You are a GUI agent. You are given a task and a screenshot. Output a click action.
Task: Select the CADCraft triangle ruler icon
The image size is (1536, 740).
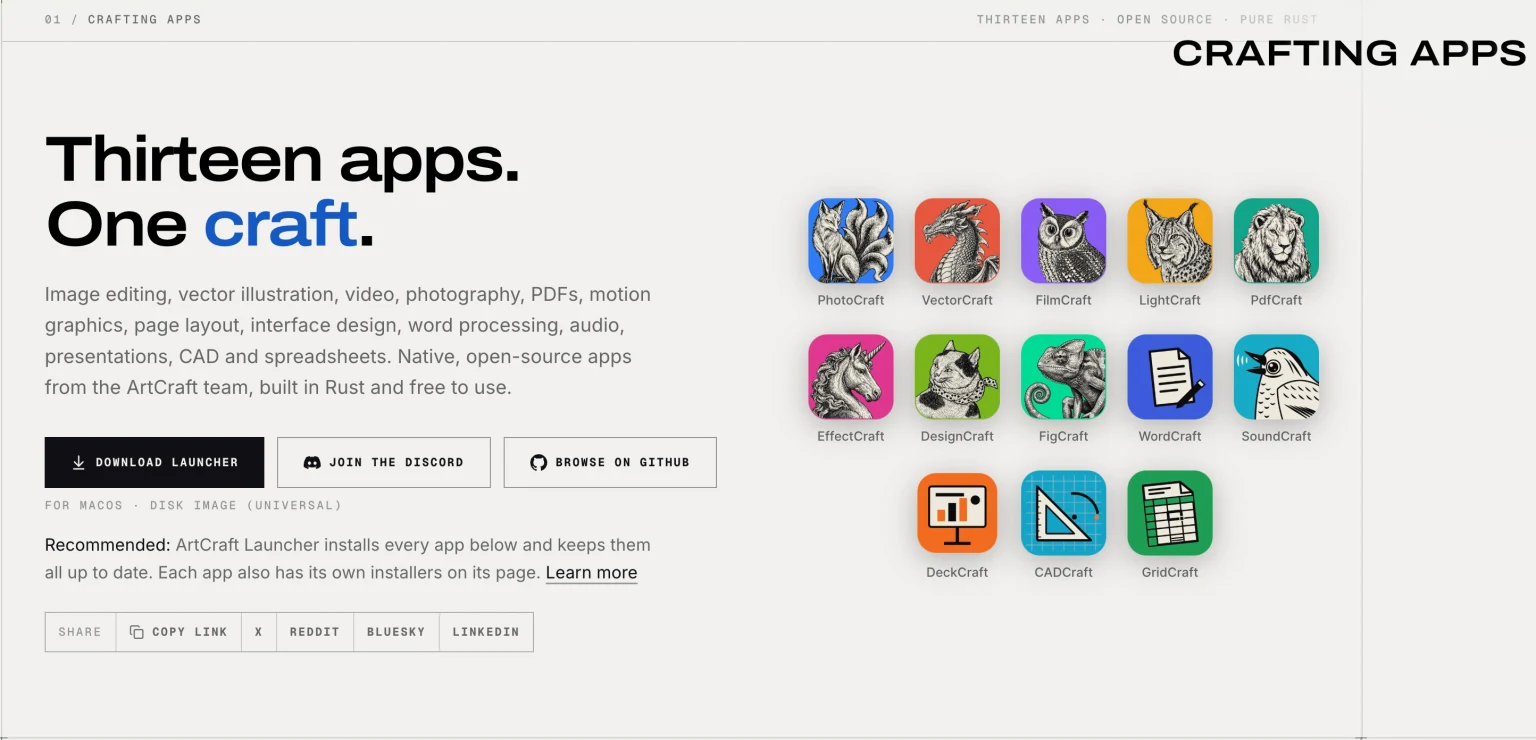(x=1063, y=513)
